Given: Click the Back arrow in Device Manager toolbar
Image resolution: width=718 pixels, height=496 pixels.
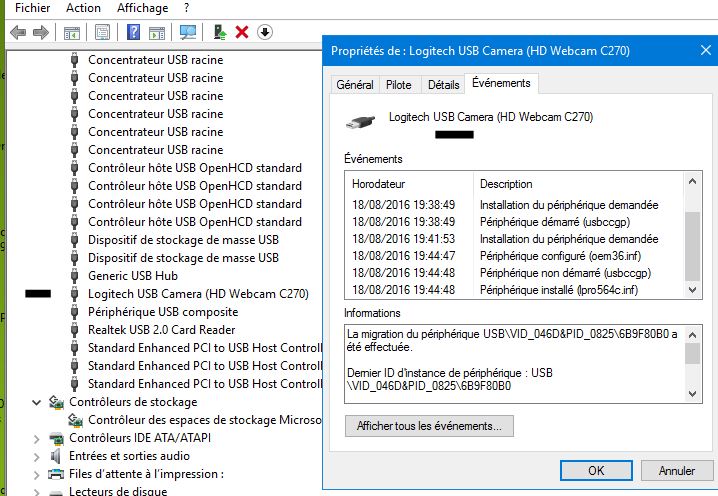Looking at the screenshot, I should pos(18,33).
